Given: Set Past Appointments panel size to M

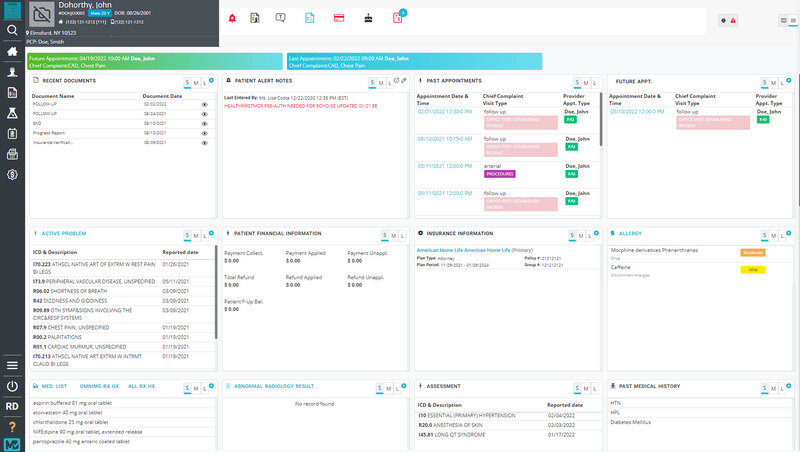Looking at the screenshot, I should tap(586, 83).
